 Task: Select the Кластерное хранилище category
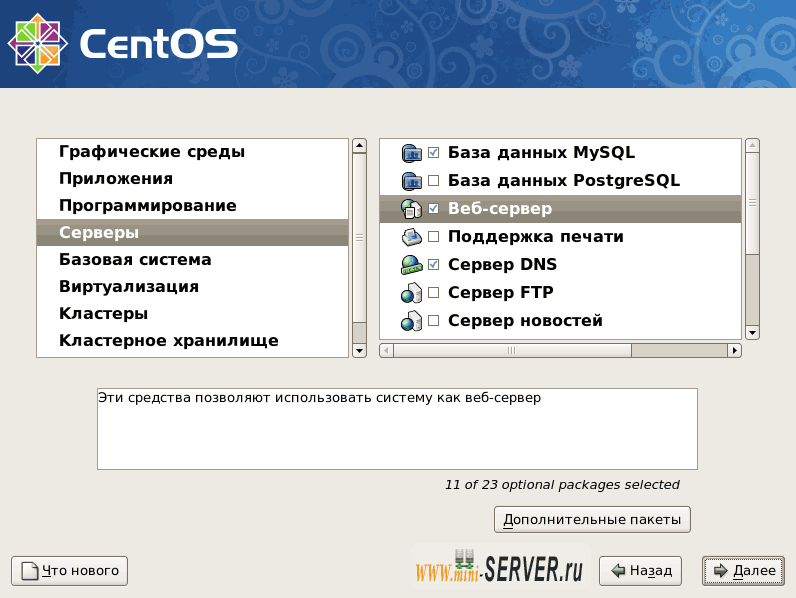coord(192,341)
